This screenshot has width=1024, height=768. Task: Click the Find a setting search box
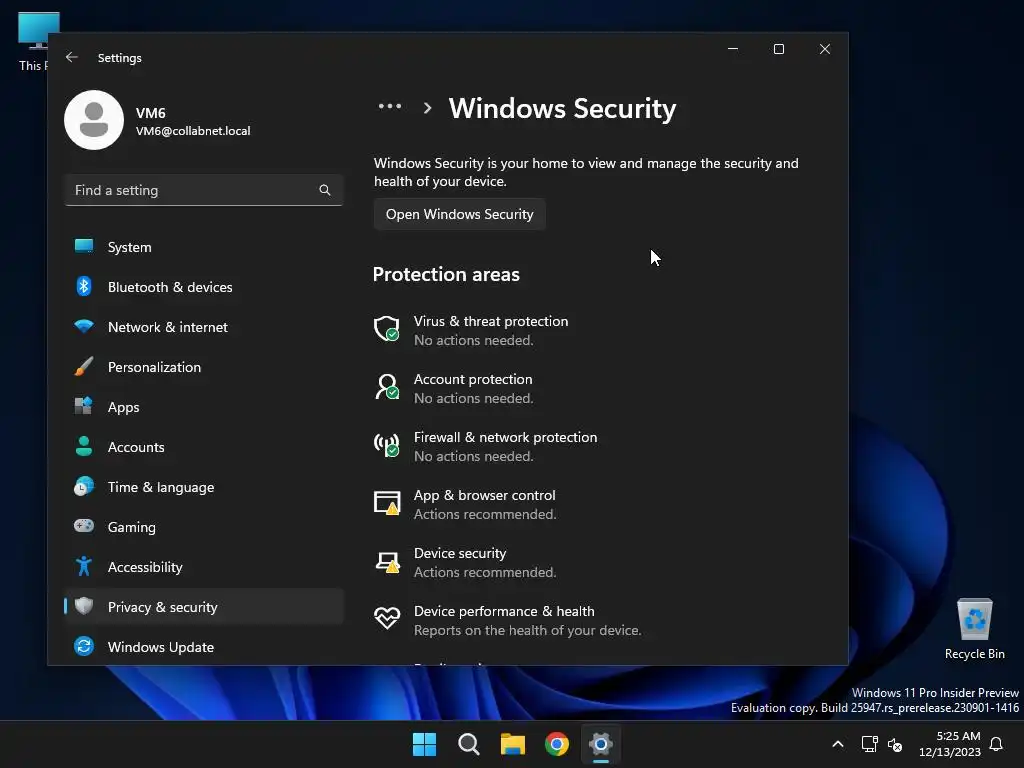204,190
